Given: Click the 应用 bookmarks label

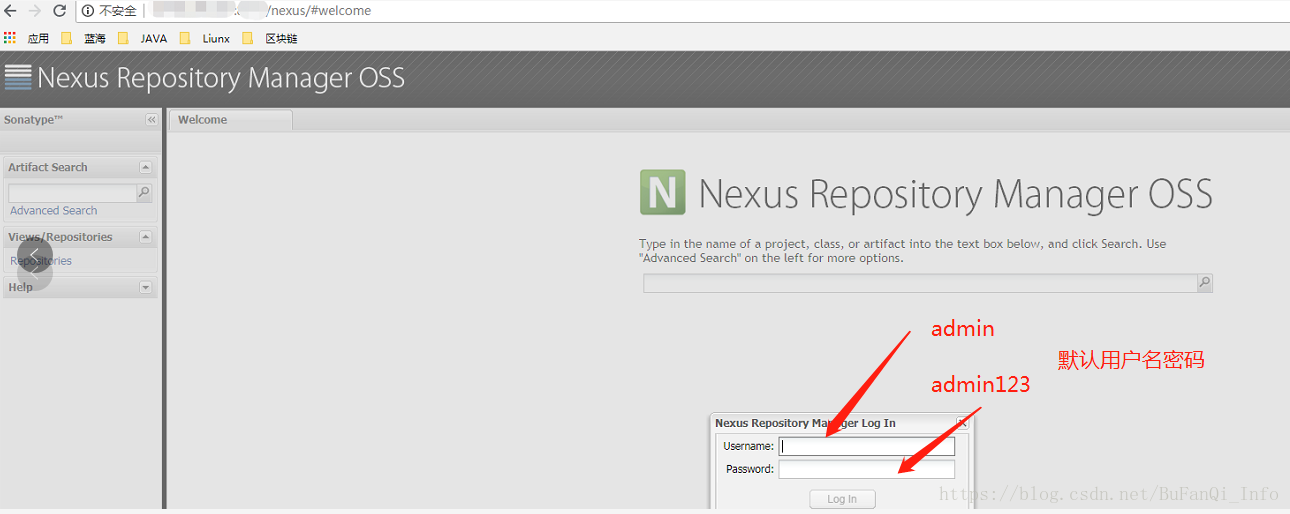Looking at the screenshot, I should tap(38, 38).
